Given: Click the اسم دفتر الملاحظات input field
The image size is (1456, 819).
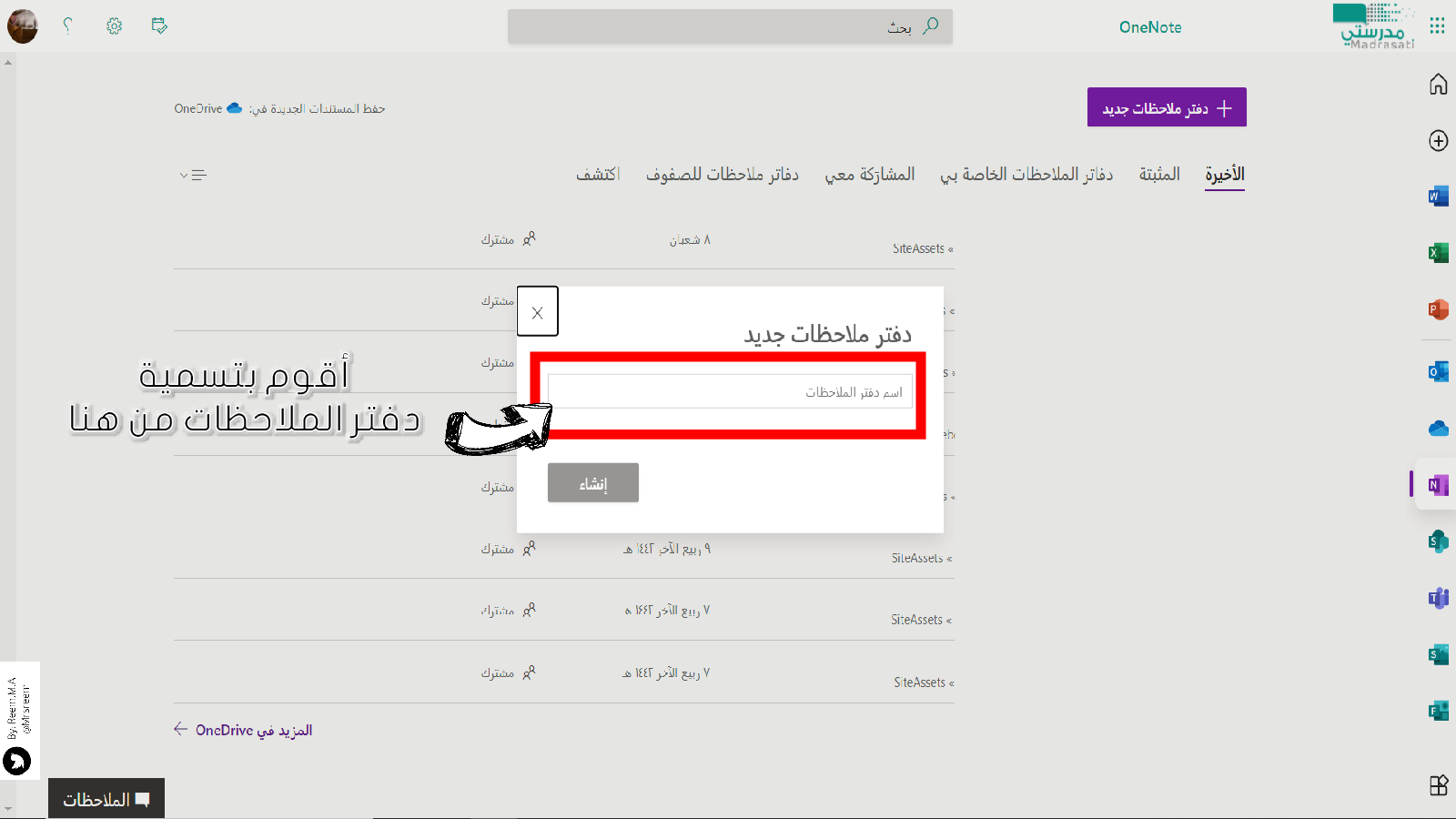Looking at the screenshot, I should tap(730, 392).
